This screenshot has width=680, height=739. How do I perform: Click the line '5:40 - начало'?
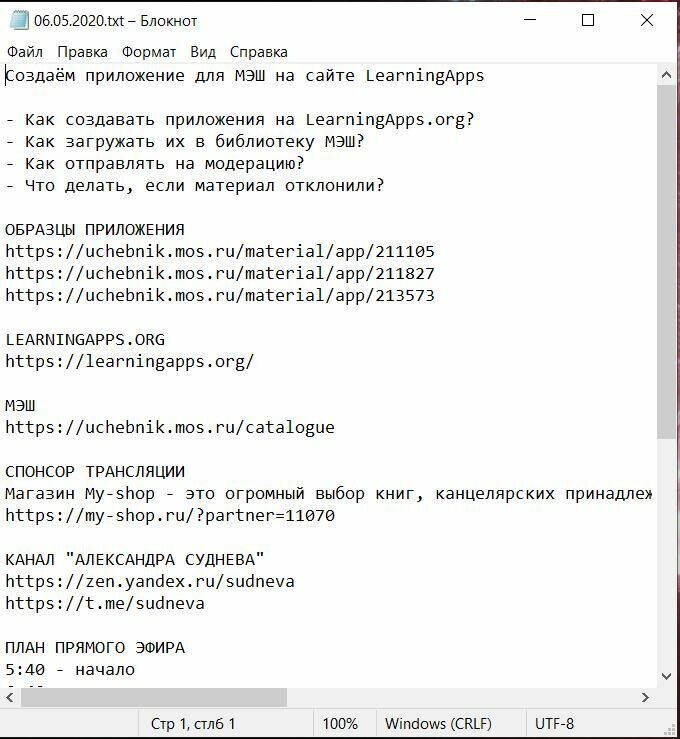point(70,670)
